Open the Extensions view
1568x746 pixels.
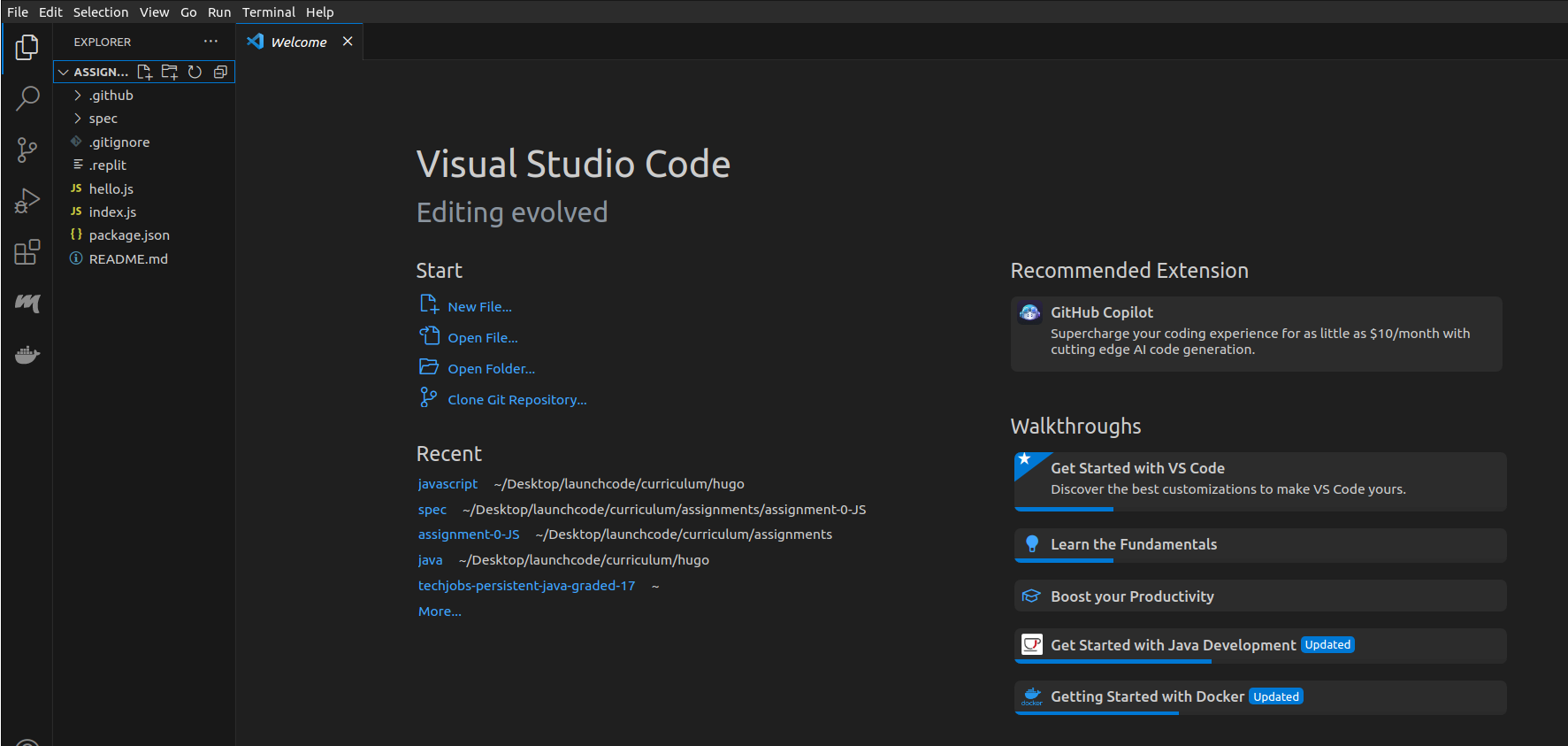coord(27,252)
